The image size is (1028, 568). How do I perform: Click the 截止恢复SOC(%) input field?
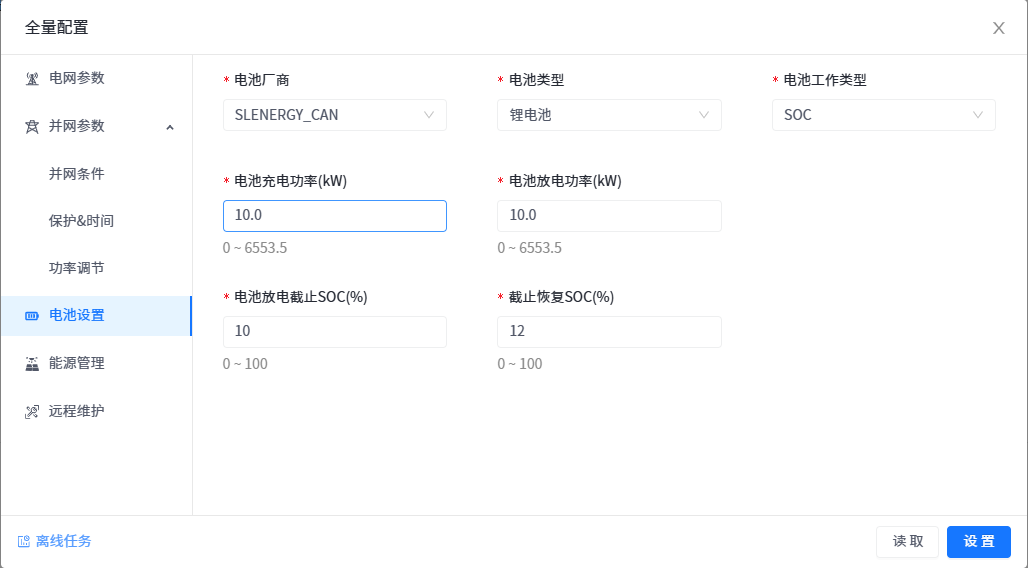click(609, 332)
